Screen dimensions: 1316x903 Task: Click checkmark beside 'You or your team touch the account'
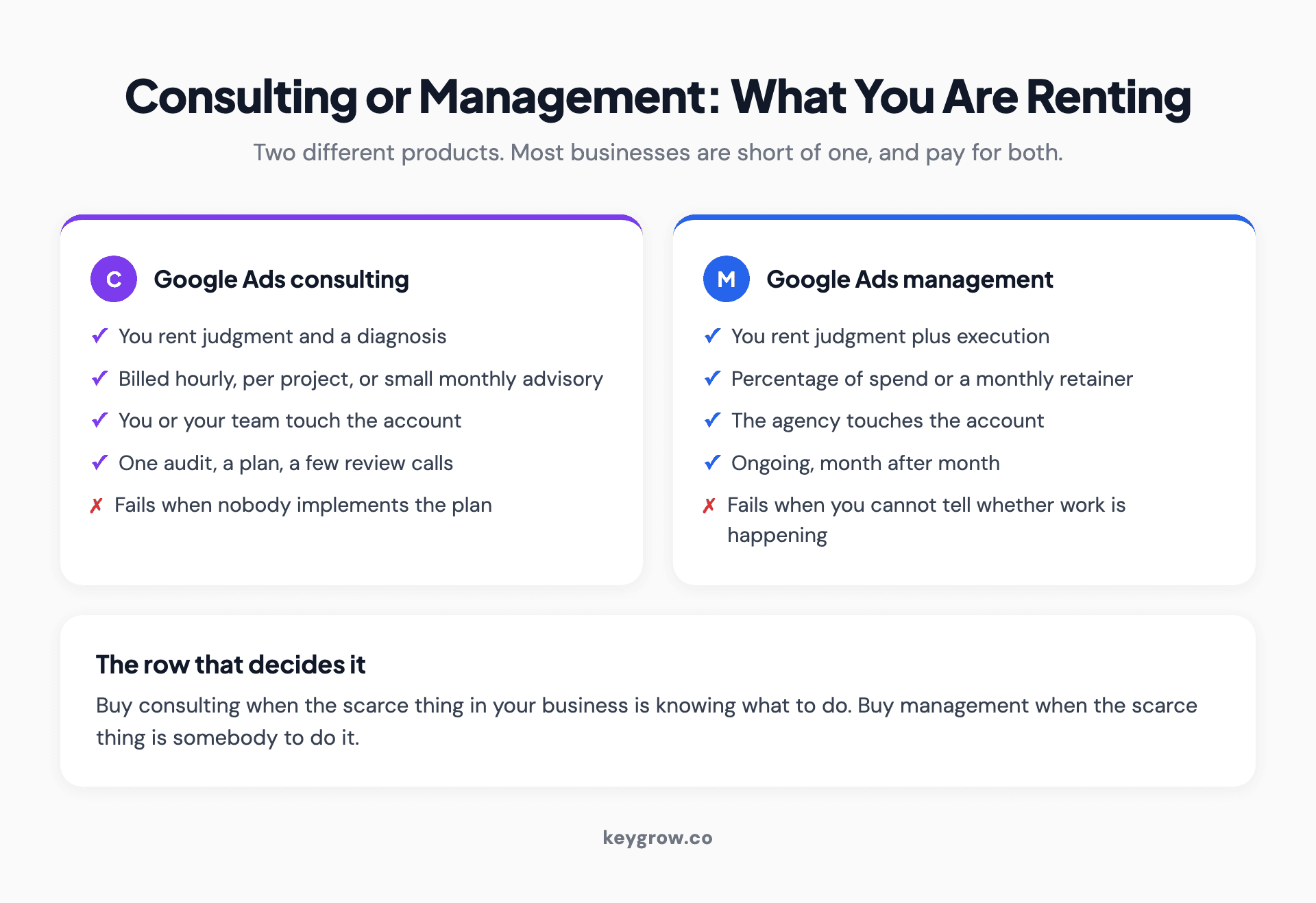coord(99,420)
